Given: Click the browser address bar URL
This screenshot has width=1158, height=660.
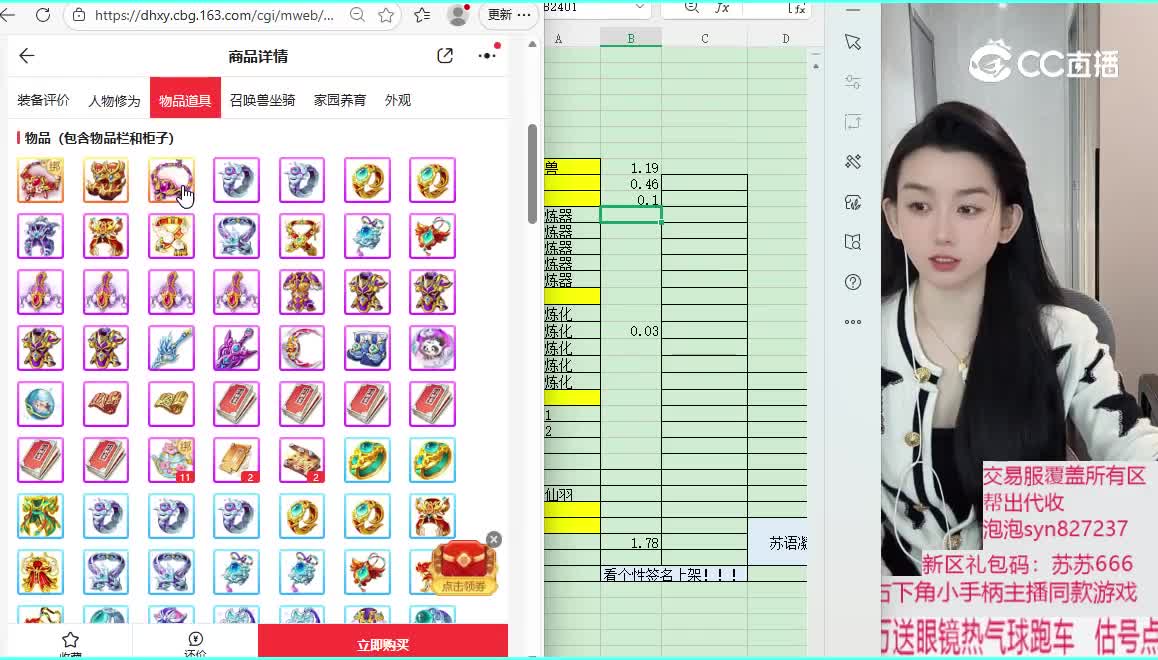Looking at the screenshot, I should pyautogui.click(x=214, y=15).
